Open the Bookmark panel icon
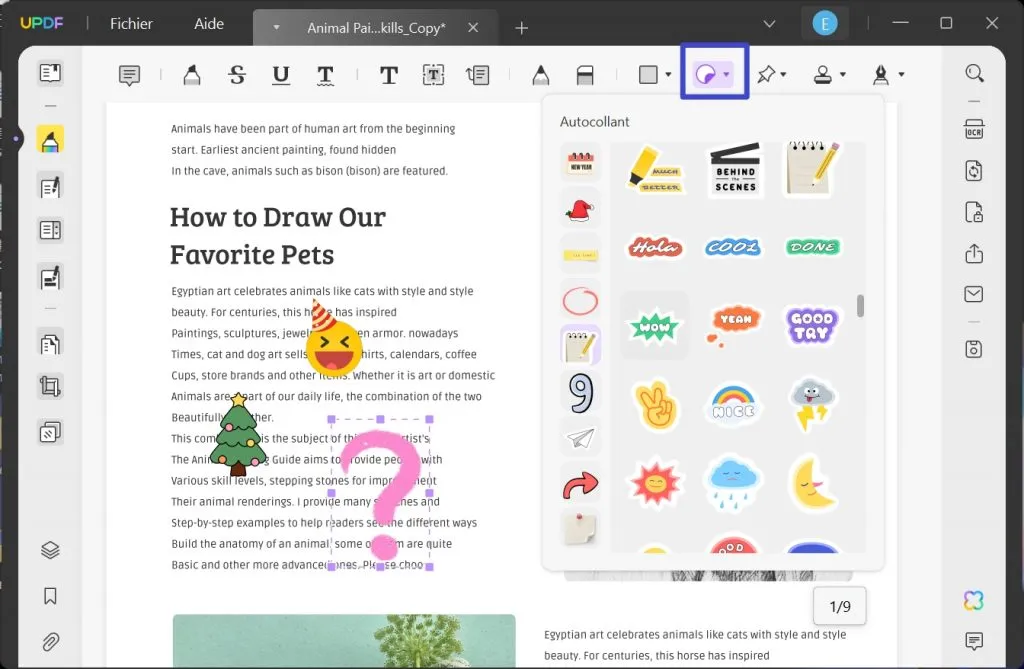This screenshot has height=669, width=1024. [x=50, y=596]
